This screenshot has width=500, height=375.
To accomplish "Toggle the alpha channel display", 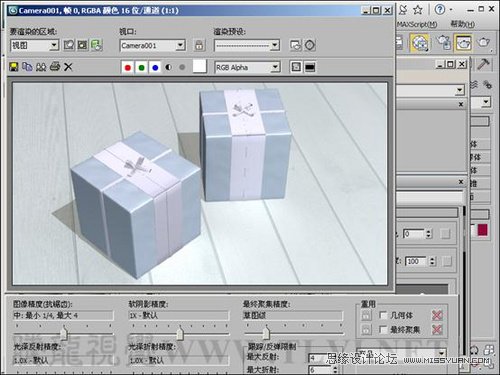I will pyautogui.click(x=168, y=67).
